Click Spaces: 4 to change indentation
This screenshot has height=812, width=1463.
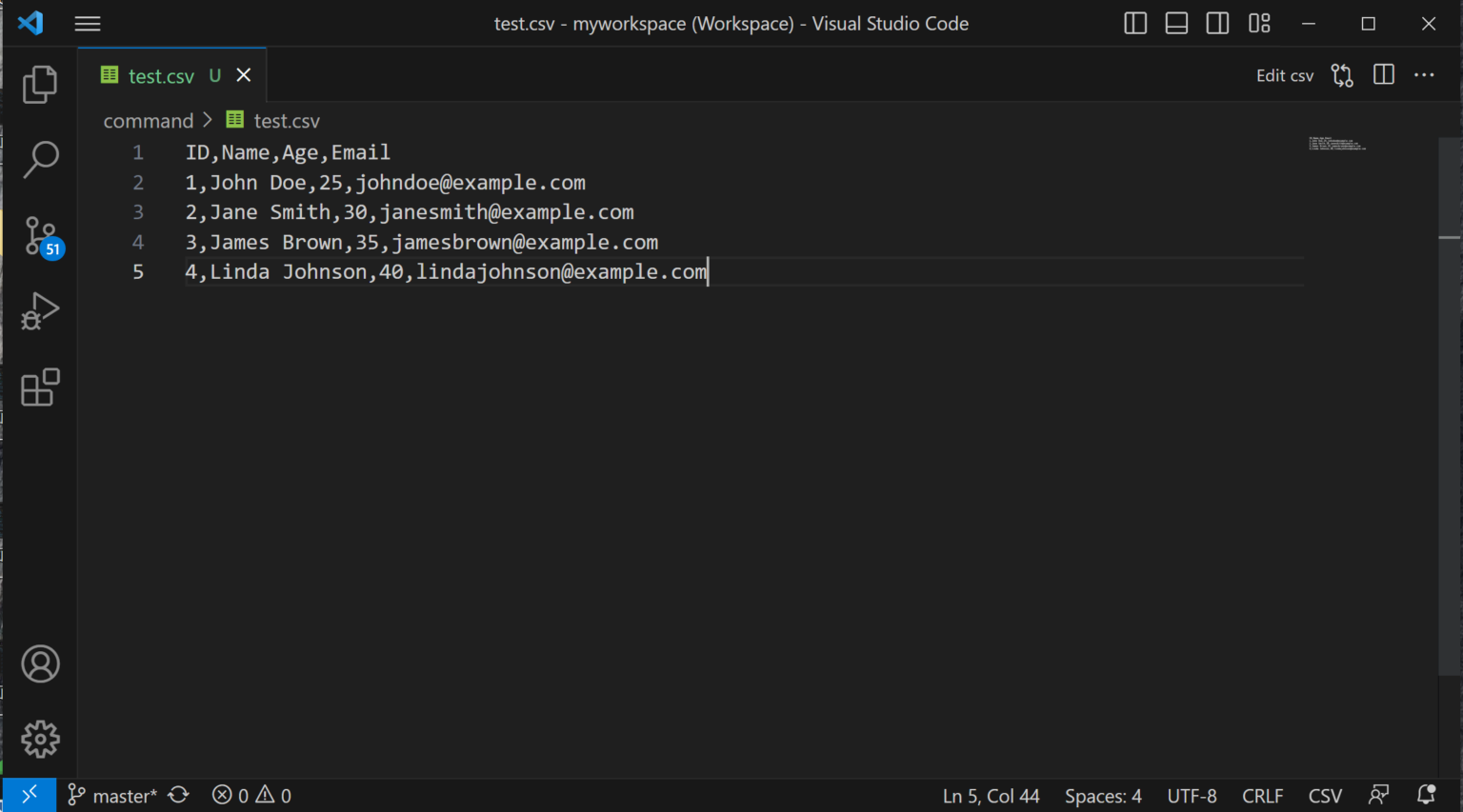click(1102, 795)
